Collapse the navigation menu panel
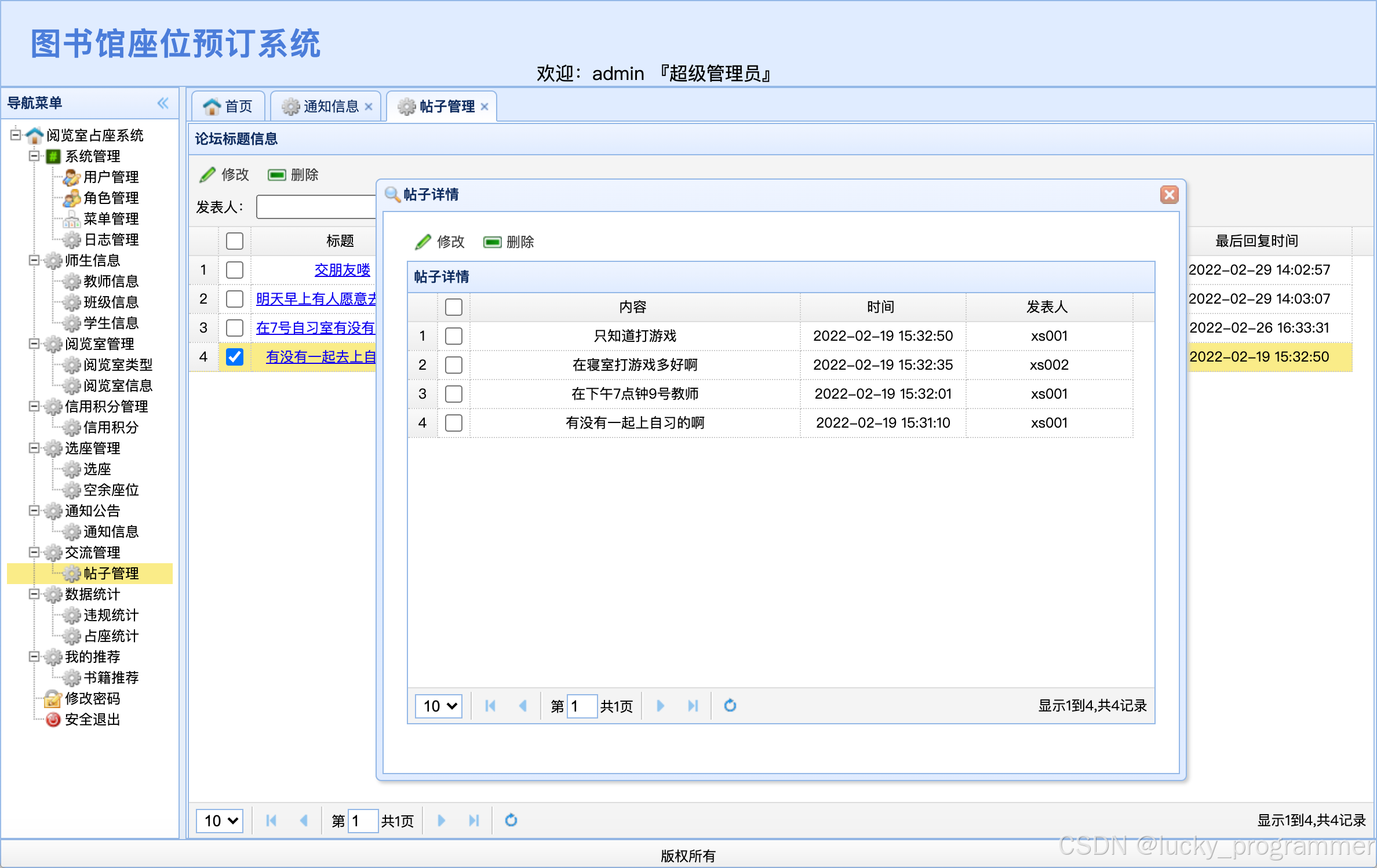Image resolution: width=1377 pixels, height=868 pixels. tap(163, 103)
